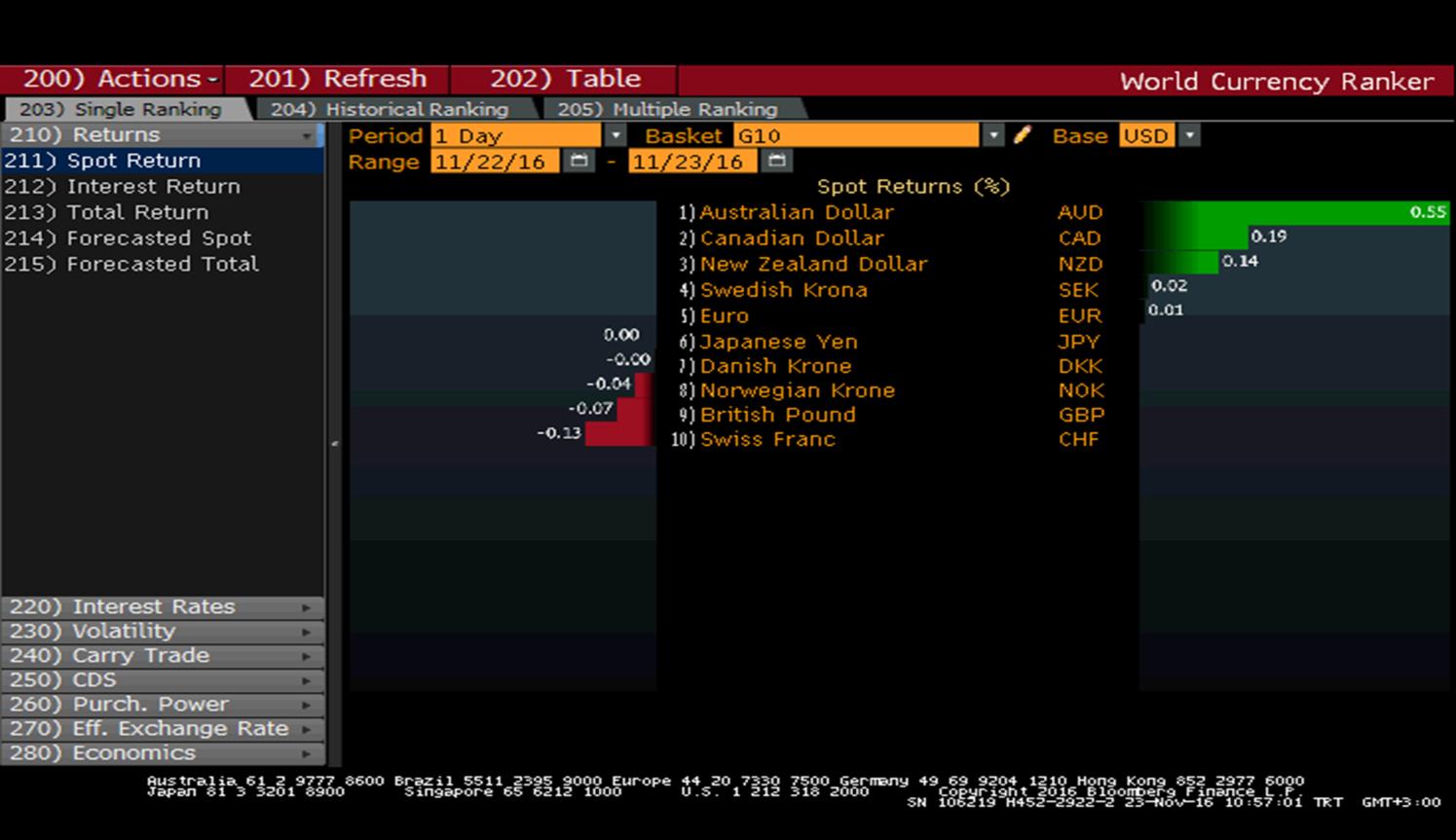
Task: Open calendar for start date
Action: click(x=579, y=161)
